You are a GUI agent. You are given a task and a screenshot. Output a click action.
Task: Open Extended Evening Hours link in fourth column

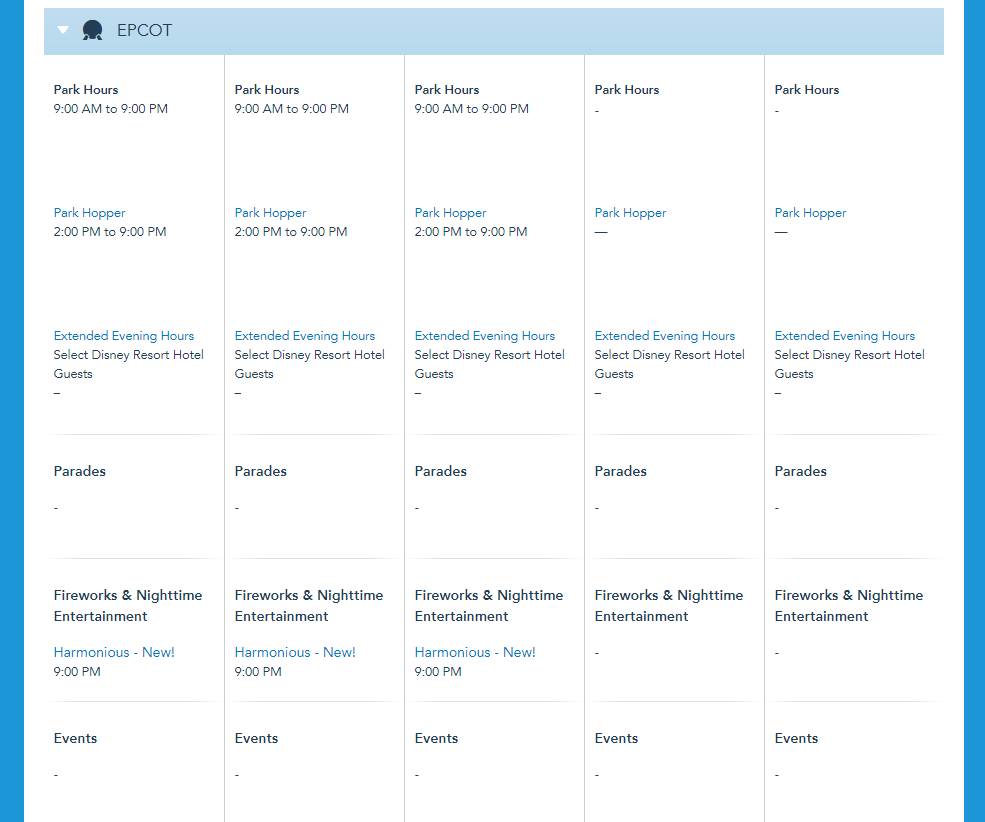point(665,336)
